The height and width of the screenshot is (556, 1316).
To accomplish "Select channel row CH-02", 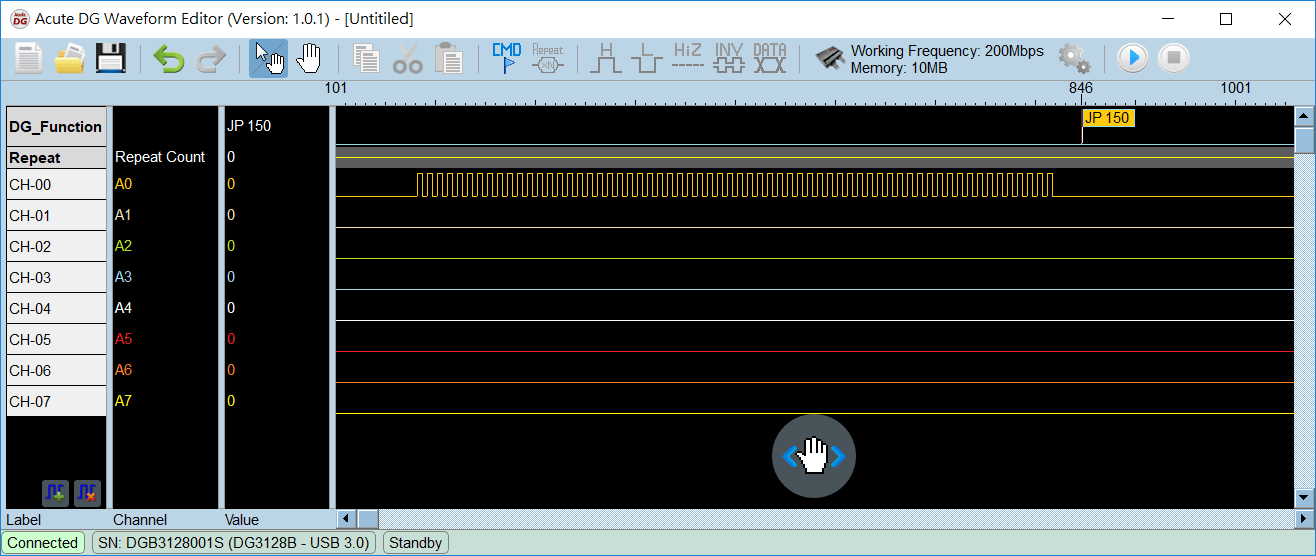I will click(x=56, y=247).
